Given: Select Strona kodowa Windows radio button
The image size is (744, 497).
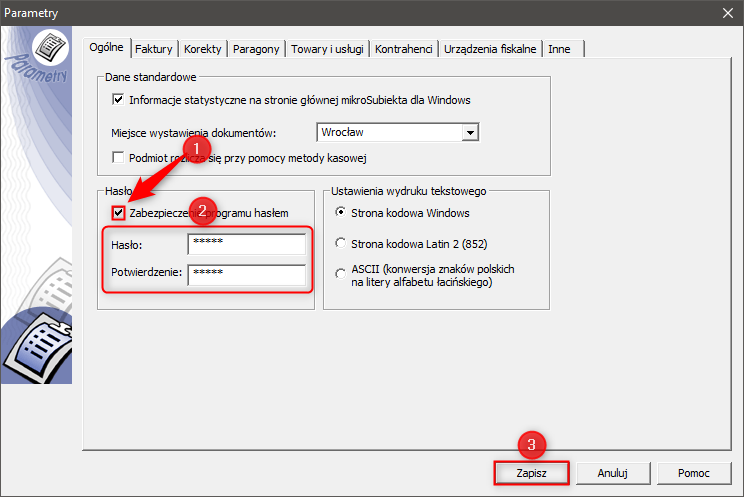Looking at the screenshot, I should [x=341, y=213].
